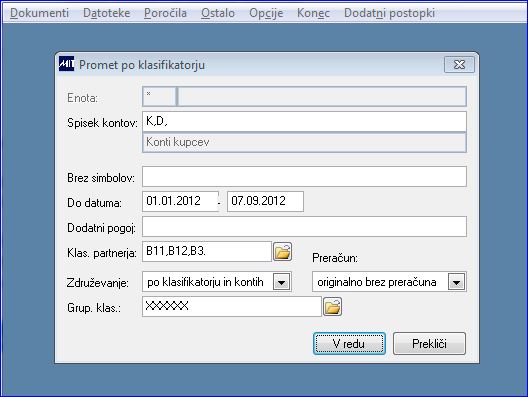
Task: Click the end date field 07.09.2012
Action: (265, 201)
